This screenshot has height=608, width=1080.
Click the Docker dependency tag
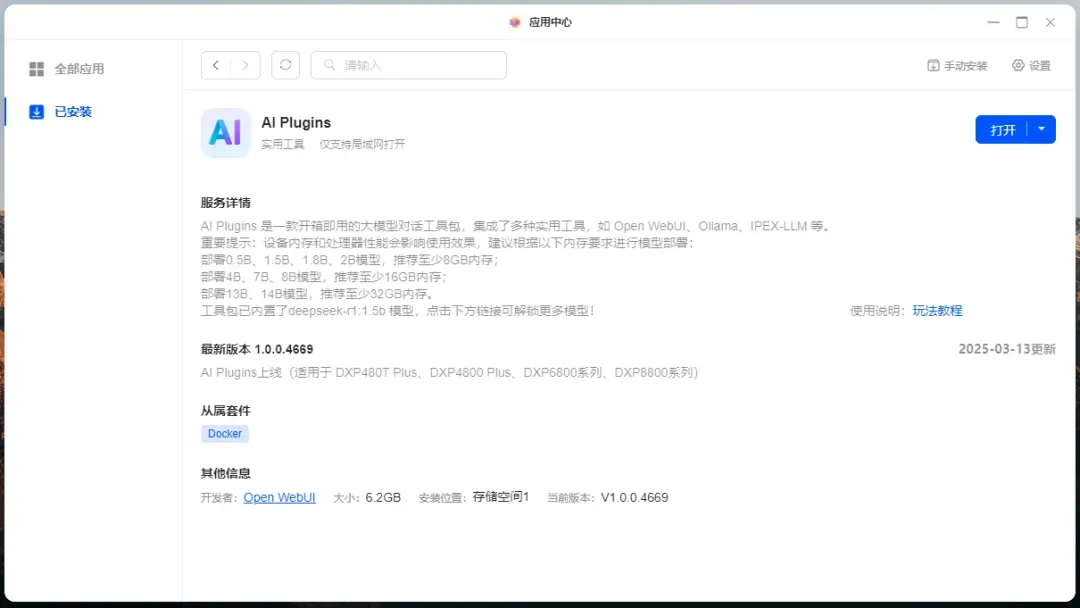[225, 434]
